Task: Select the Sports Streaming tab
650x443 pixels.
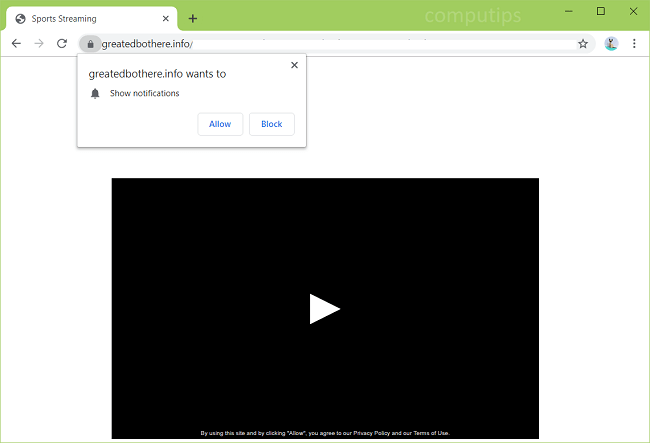Action: [80, 18]
